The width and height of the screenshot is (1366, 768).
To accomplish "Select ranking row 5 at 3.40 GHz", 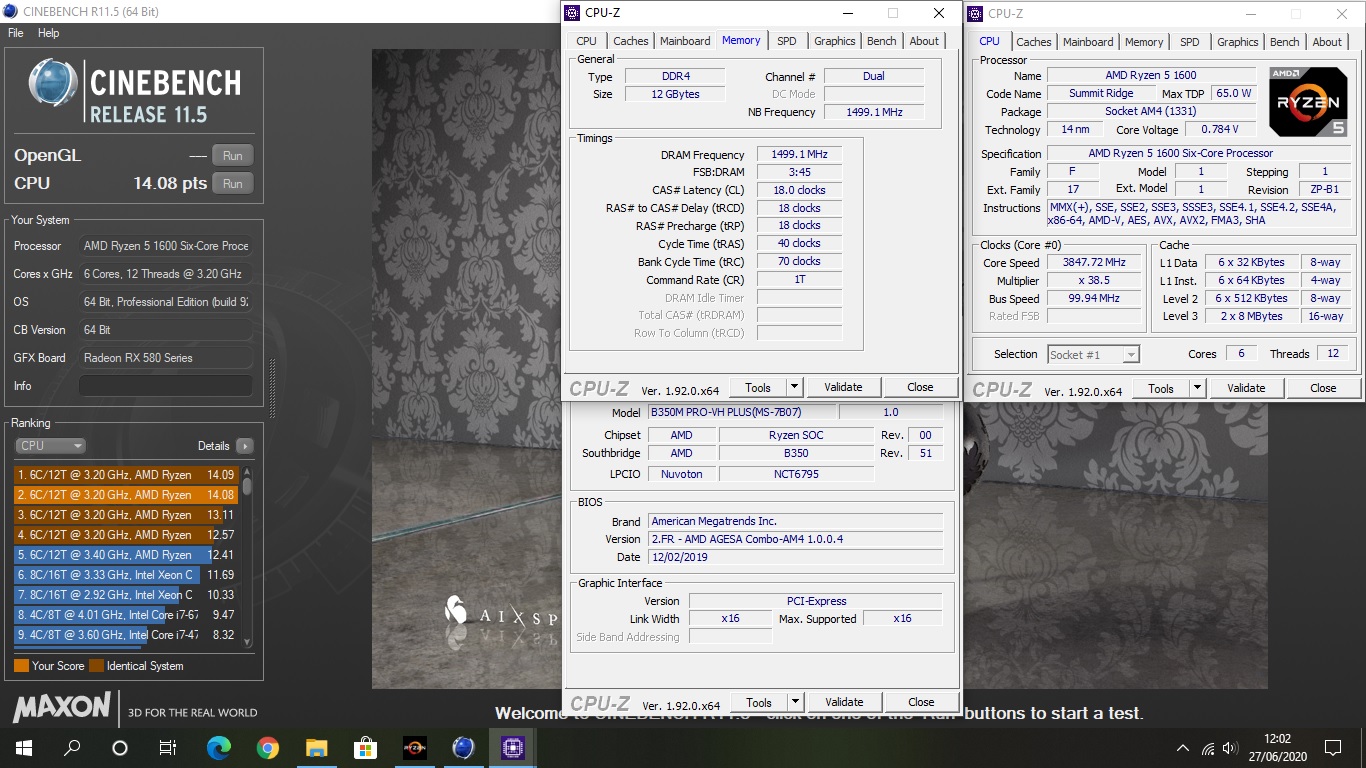I will tap(126, 555).
